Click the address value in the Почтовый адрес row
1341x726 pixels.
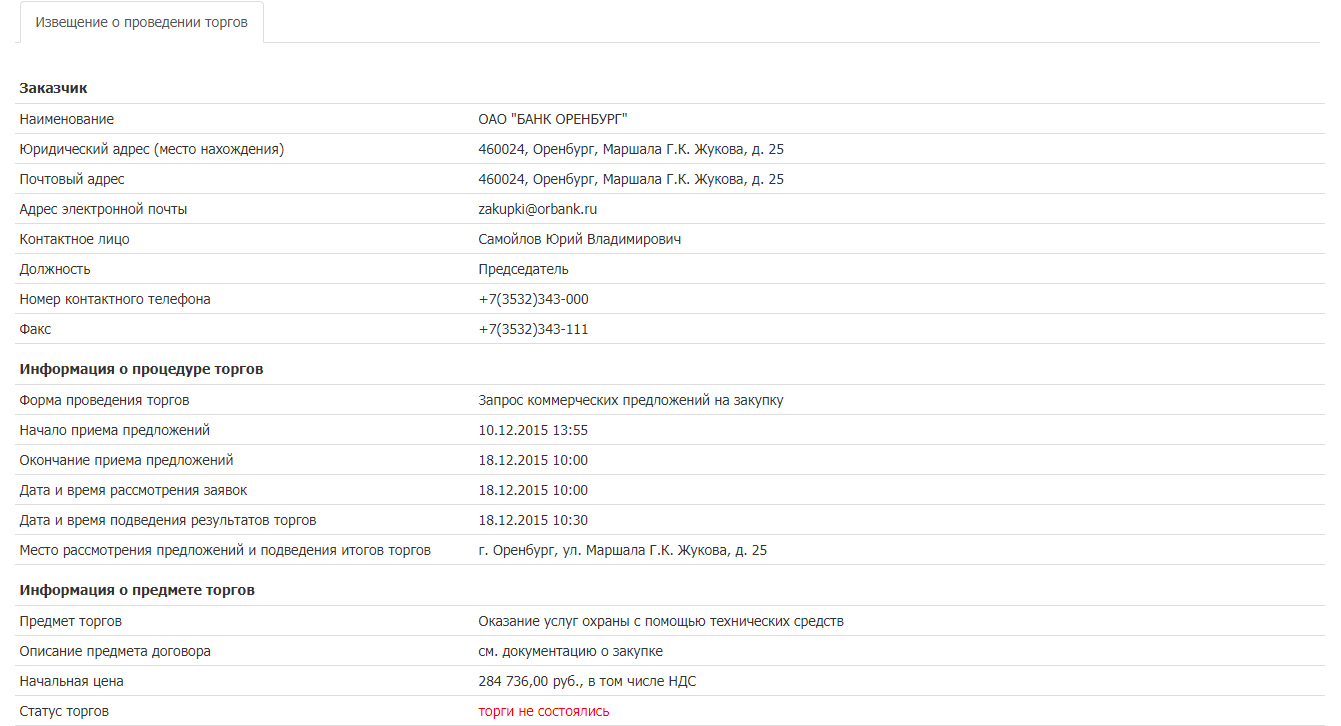click(631, 179)
